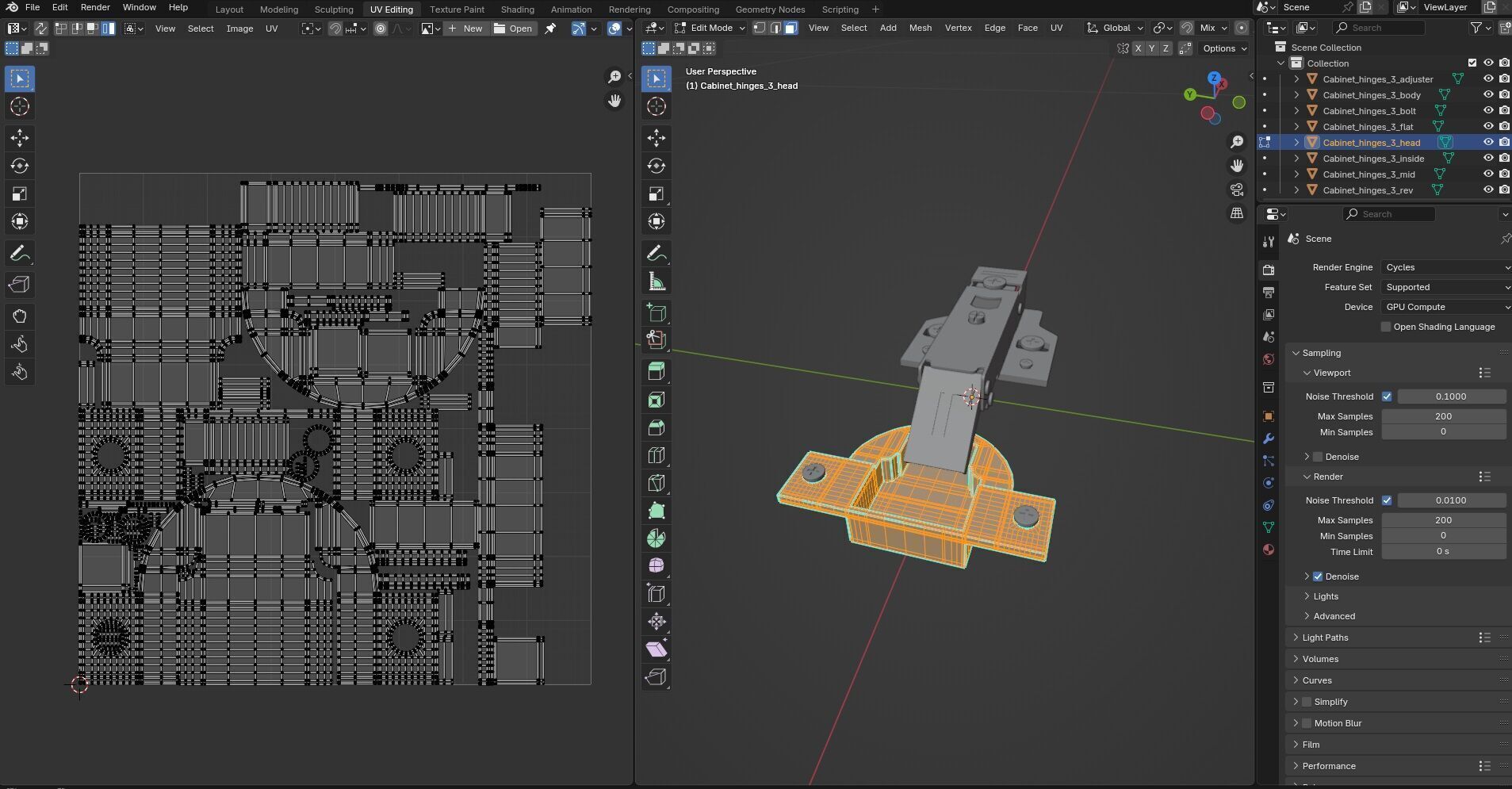Expand the Light Paths panel
1512x789 pixels.
point(1324,638)
